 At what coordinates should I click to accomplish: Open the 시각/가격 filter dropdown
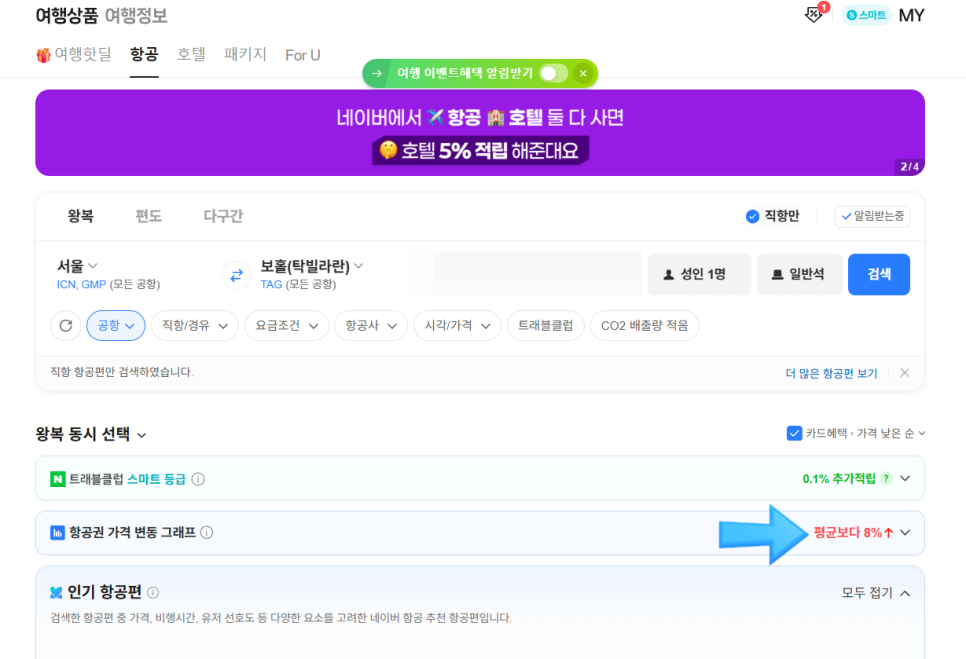(x=457, y=325)
